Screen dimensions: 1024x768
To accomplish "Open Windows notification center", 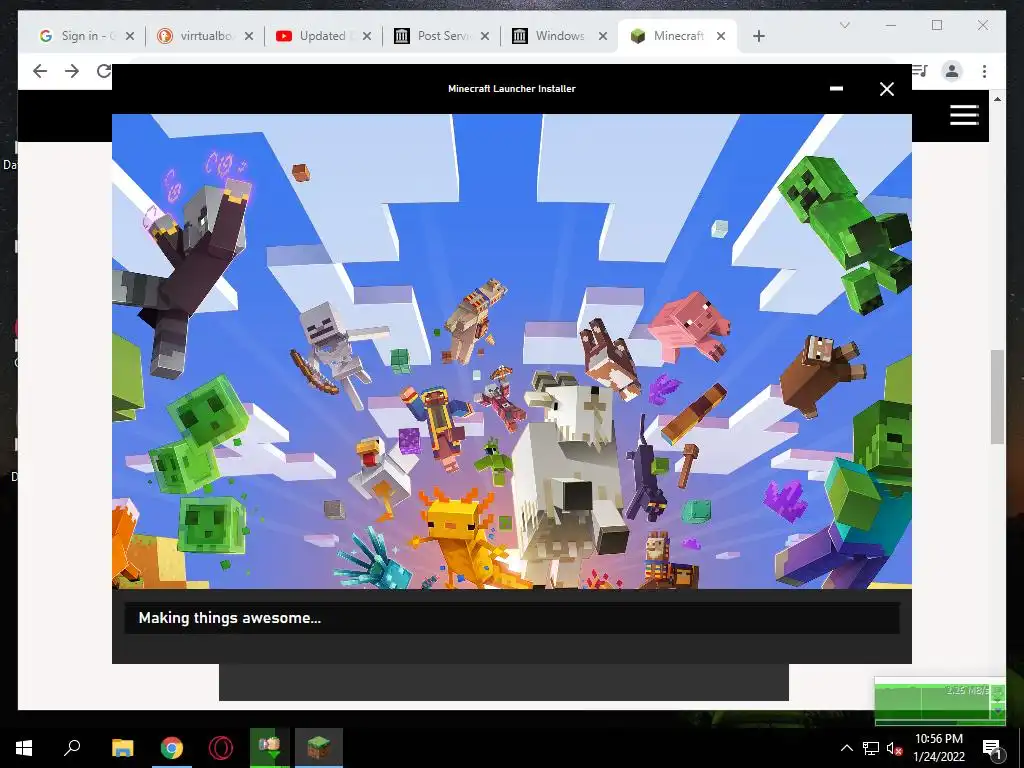I will [x=992, y=748].
